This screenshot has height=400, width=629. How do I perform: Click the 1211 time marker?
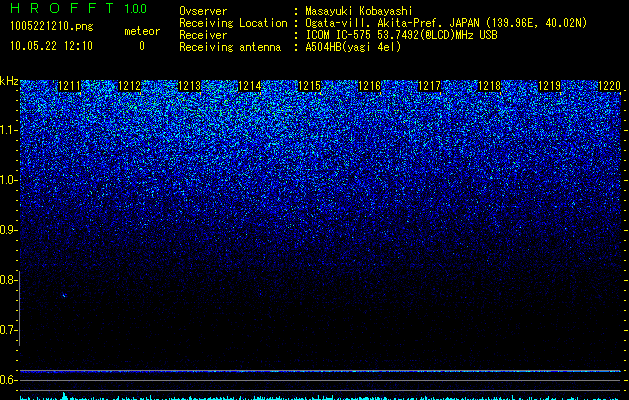point(69,86)
